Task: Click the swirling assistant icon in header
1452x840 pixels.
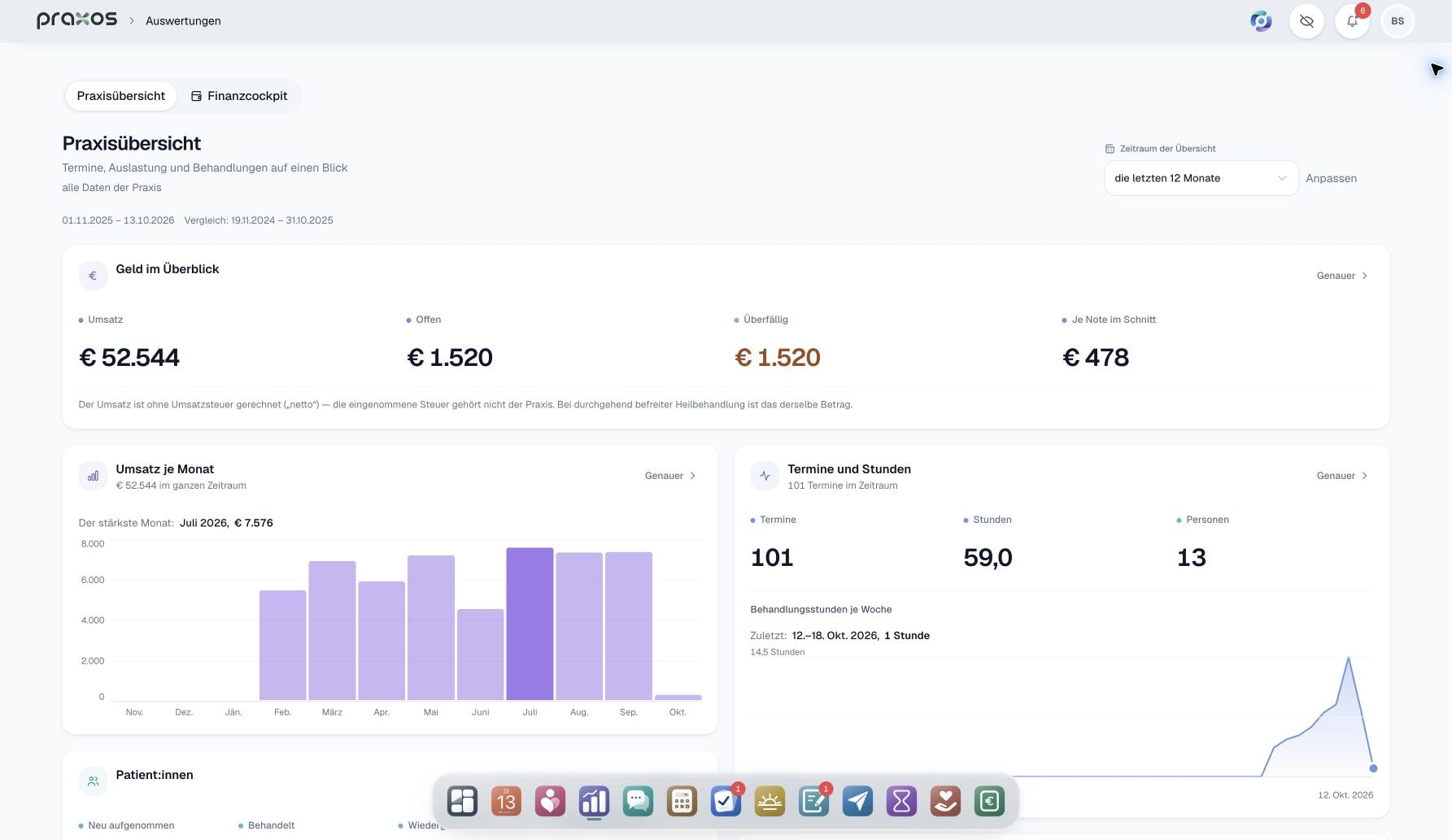Action: tap(1261, 21)
